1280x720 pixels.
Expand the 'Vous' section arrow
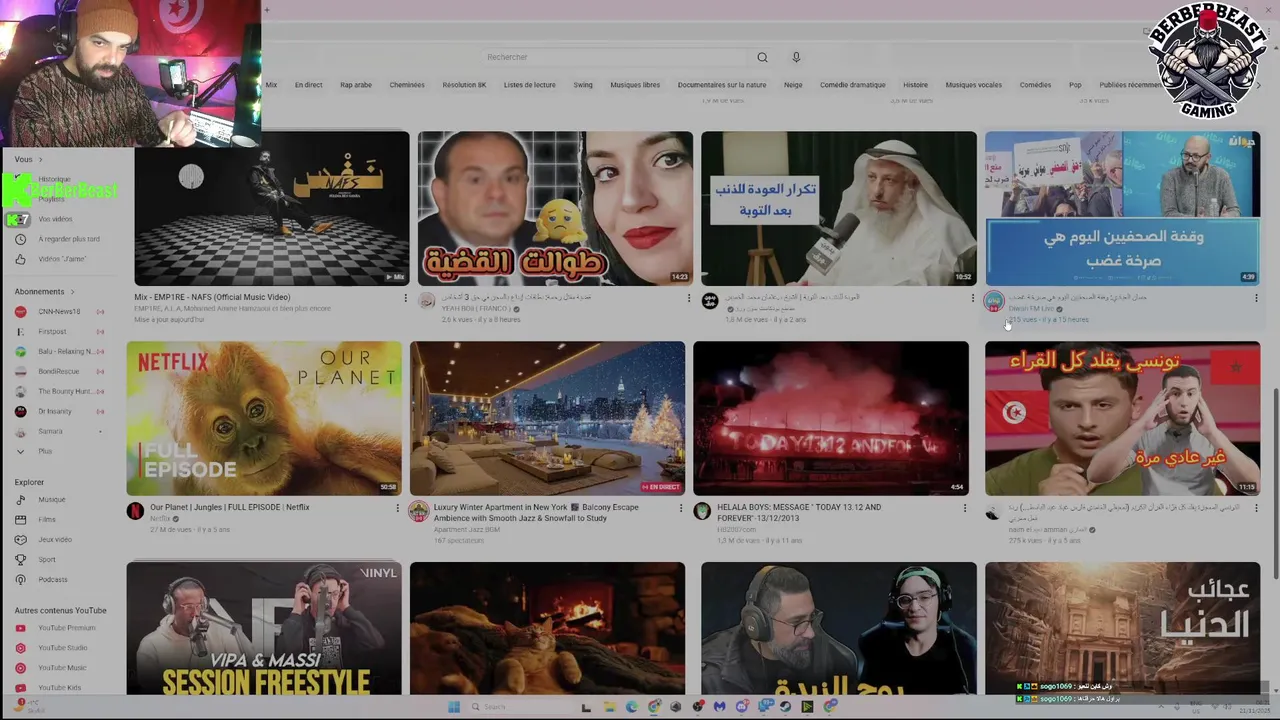tap(41, 159)
